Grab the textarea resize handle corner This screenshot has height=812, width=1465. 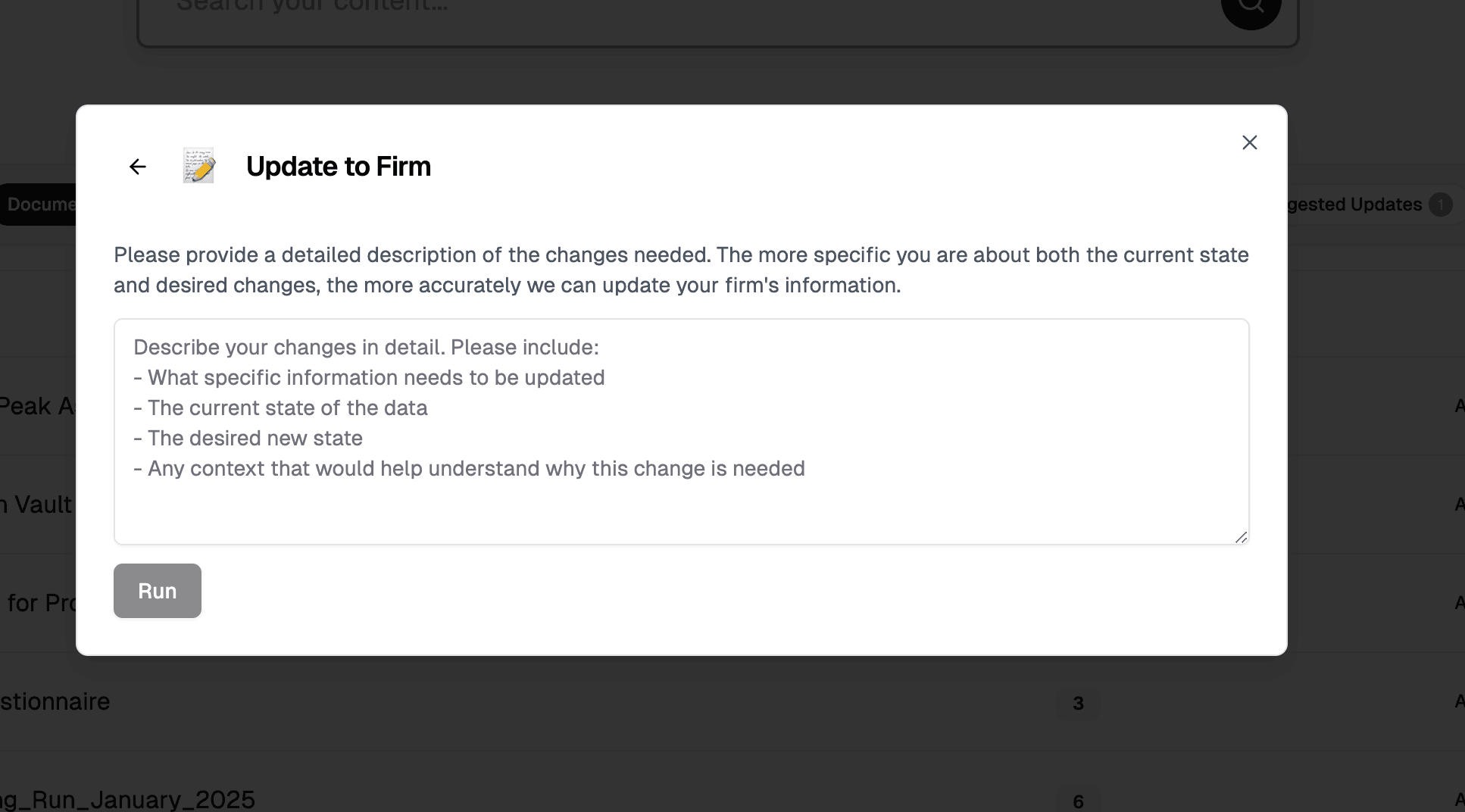point(1241,537)
